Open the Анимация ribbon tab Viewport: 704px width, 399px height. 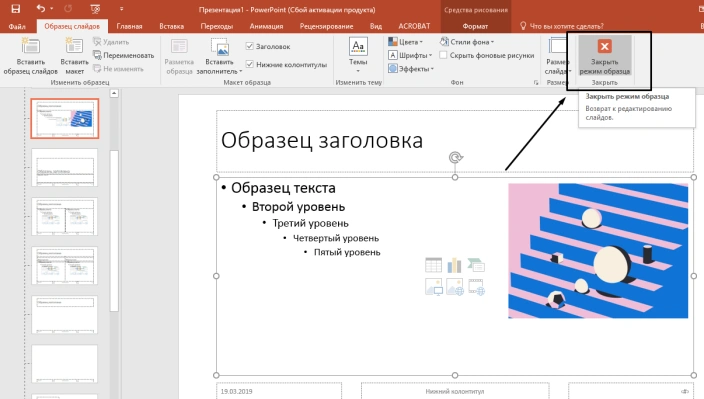[x=266, y=26]
